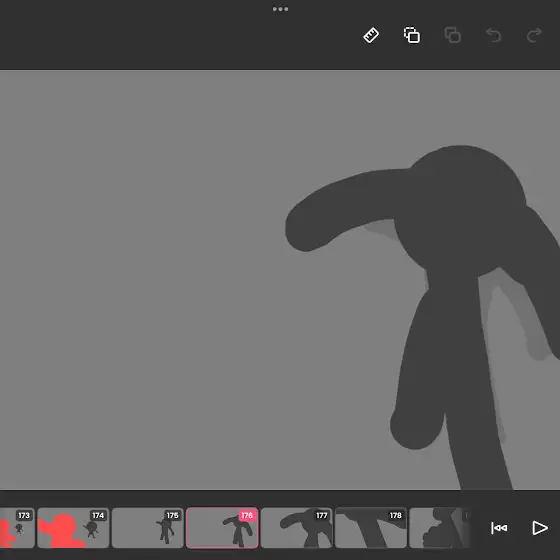Tap the highlighted frame 176 thumbnail
The height and width of the screenshot is (560, 560).
[222, 528]
